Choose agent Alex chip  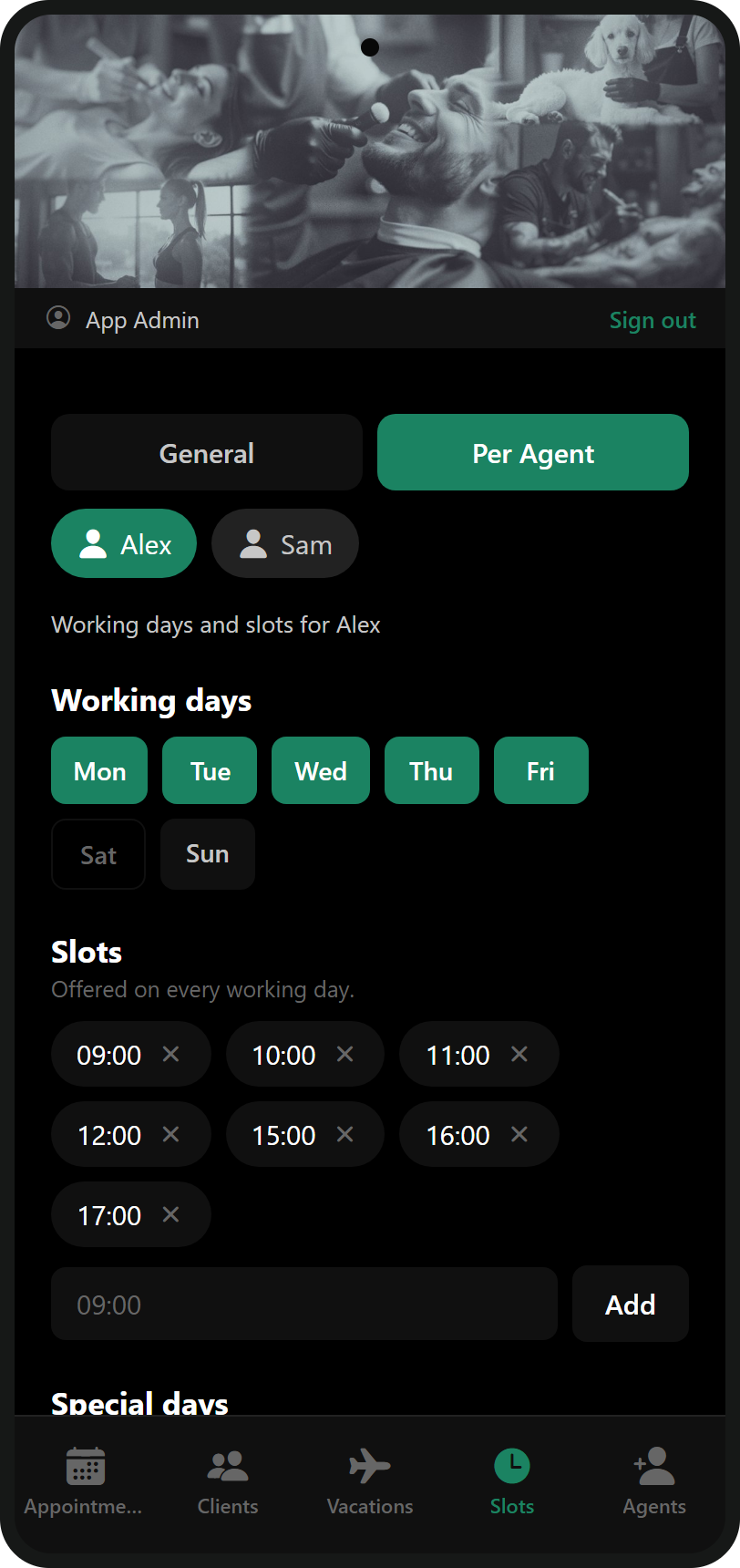tap(124, 543)
